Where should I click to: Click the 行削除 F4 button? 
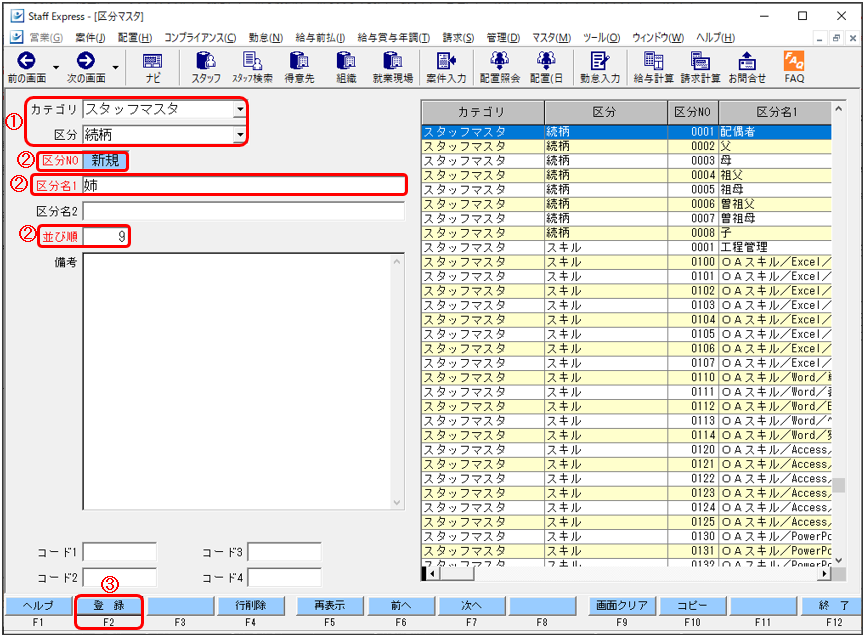click(x=250, y=606)
